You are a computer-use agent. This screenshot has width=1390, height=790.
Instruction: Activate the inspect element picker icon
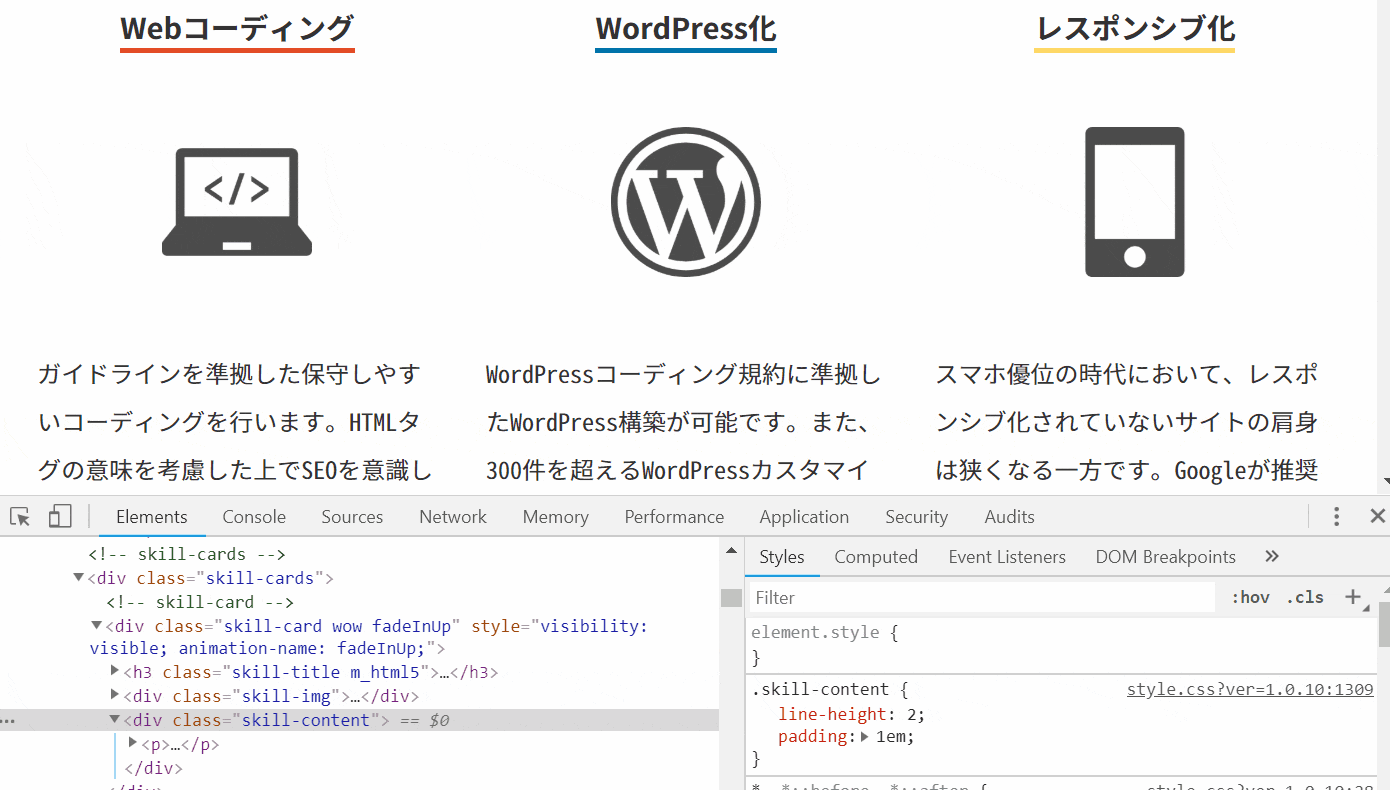20,517
